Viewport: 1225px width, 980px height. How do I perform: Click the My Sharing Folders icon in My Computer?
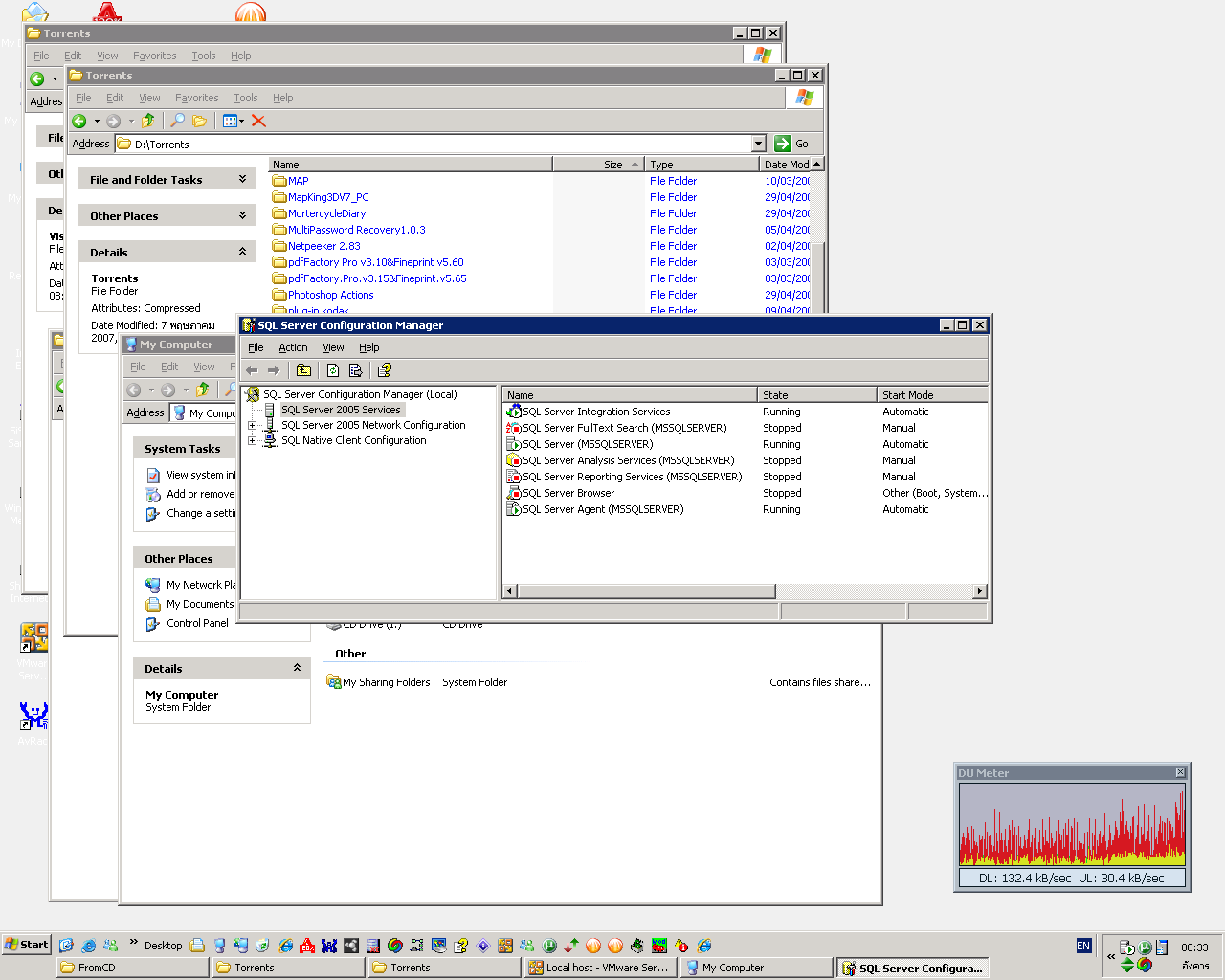pyautogui.click(x=333, y=682)
